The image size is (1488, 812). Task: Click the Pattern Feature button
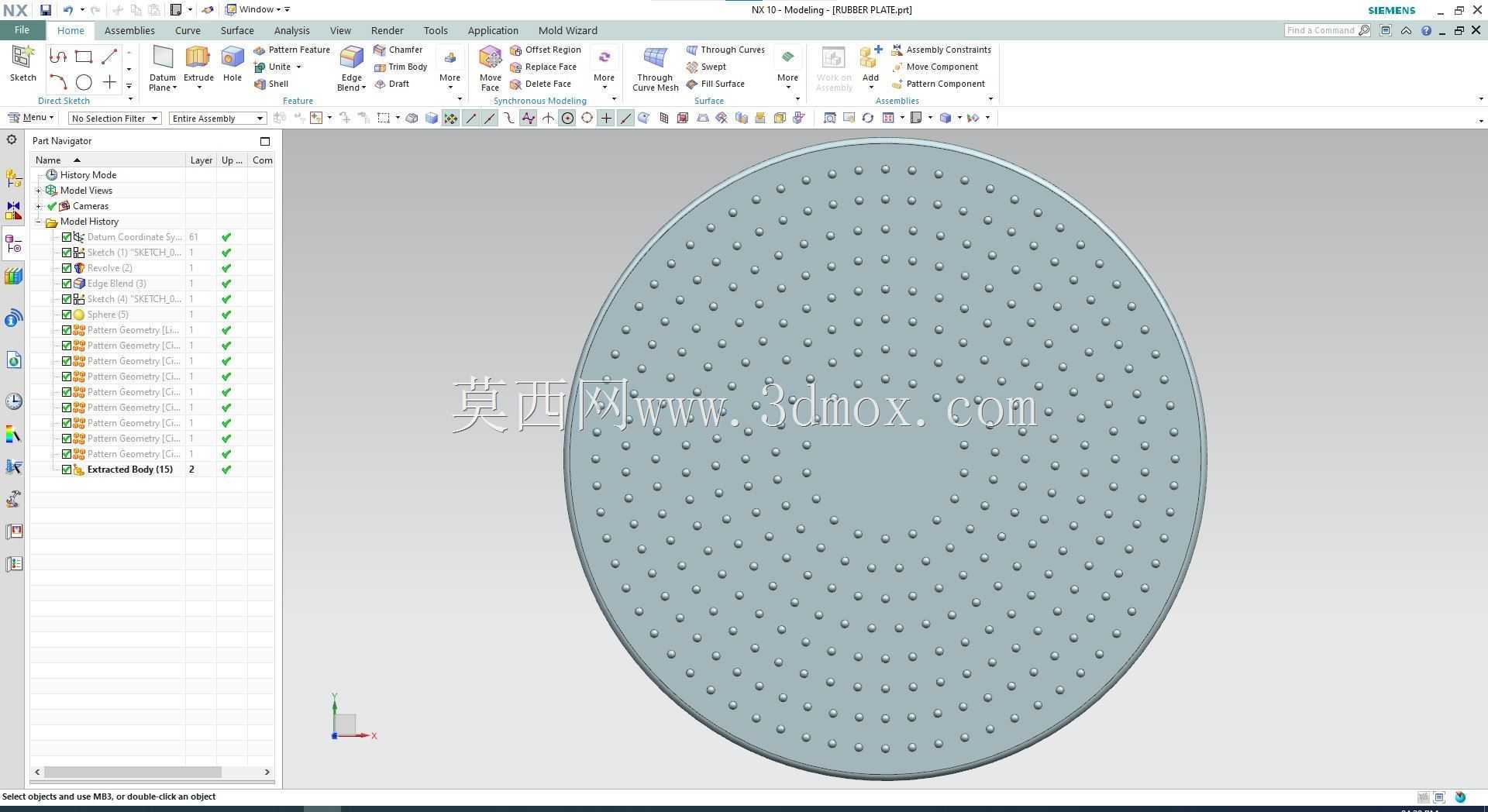pyautogui.click(x=291, y=50)
